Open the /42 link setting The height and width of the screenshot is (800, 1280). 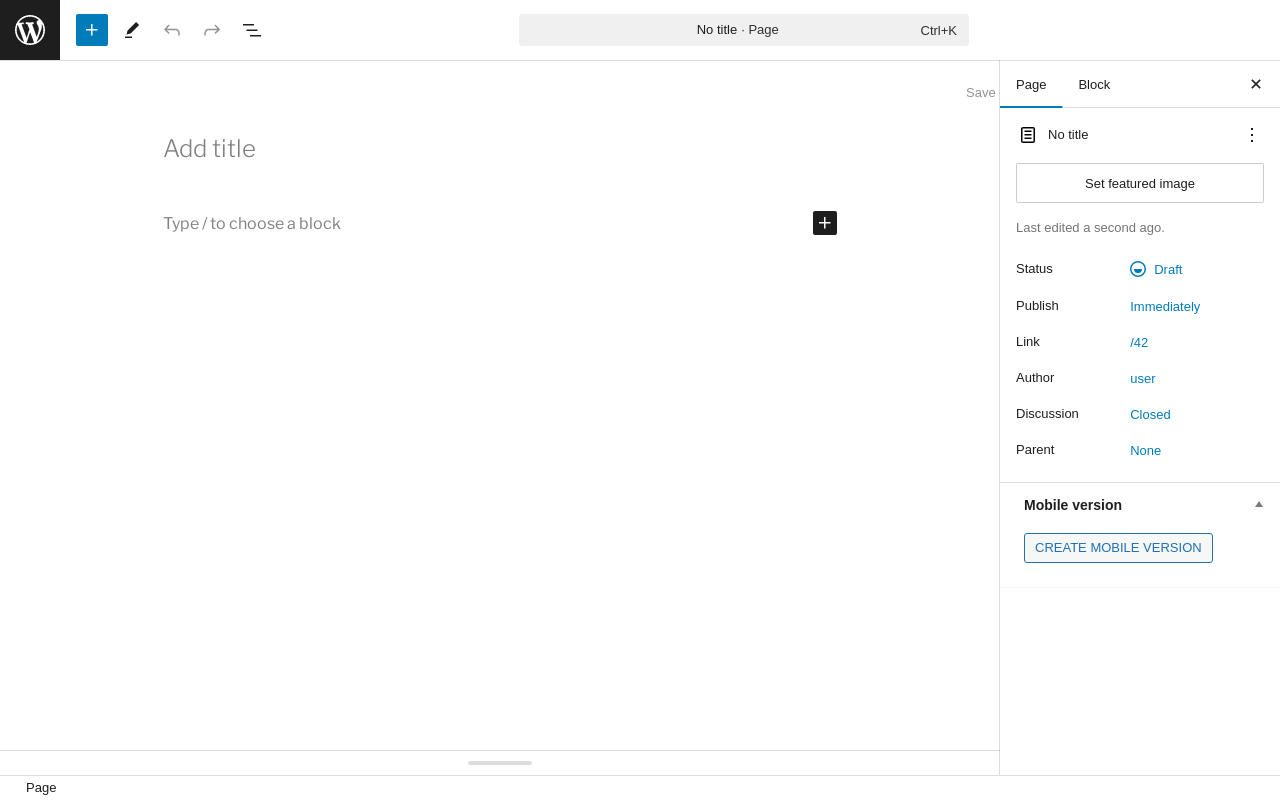pyautogui.click(x=1139, y=342)
